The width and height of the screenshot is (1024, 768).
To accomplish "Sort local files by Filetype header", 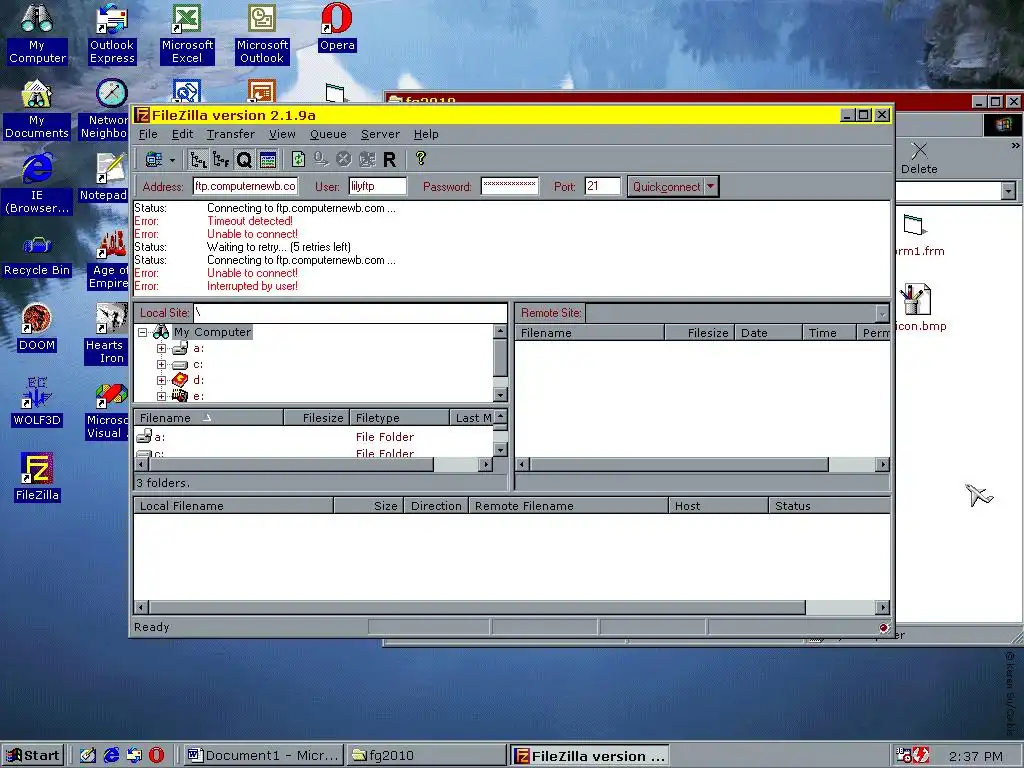I will click(x=400, y=418).
